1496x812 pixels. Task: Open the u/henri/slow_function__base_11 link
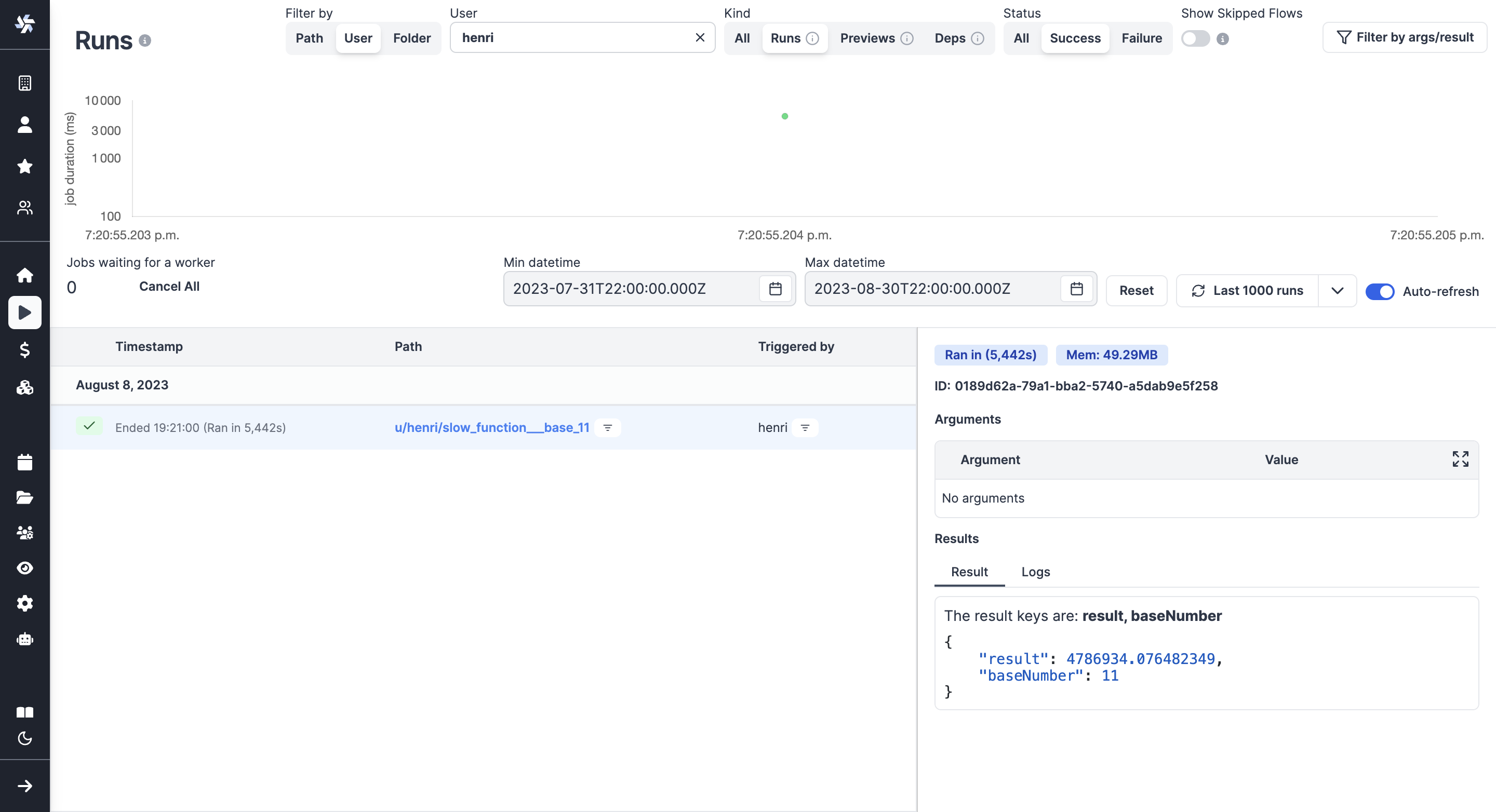tap(491, 428)
